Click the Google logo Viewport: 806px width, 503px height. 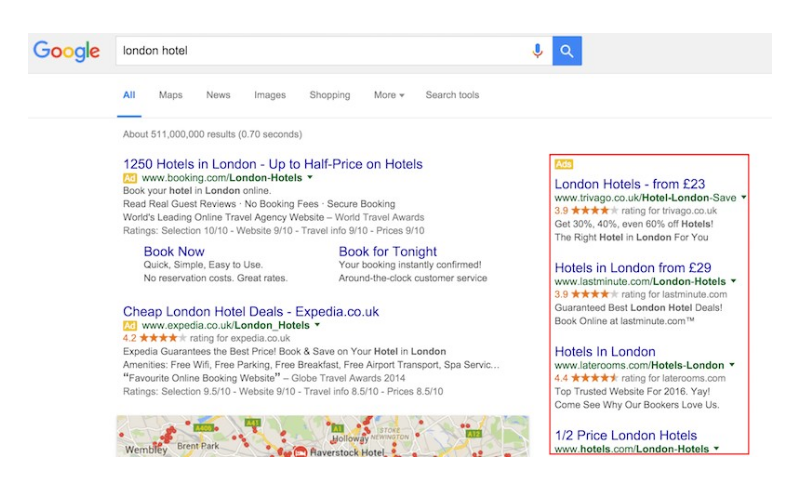tap(67, 51)
